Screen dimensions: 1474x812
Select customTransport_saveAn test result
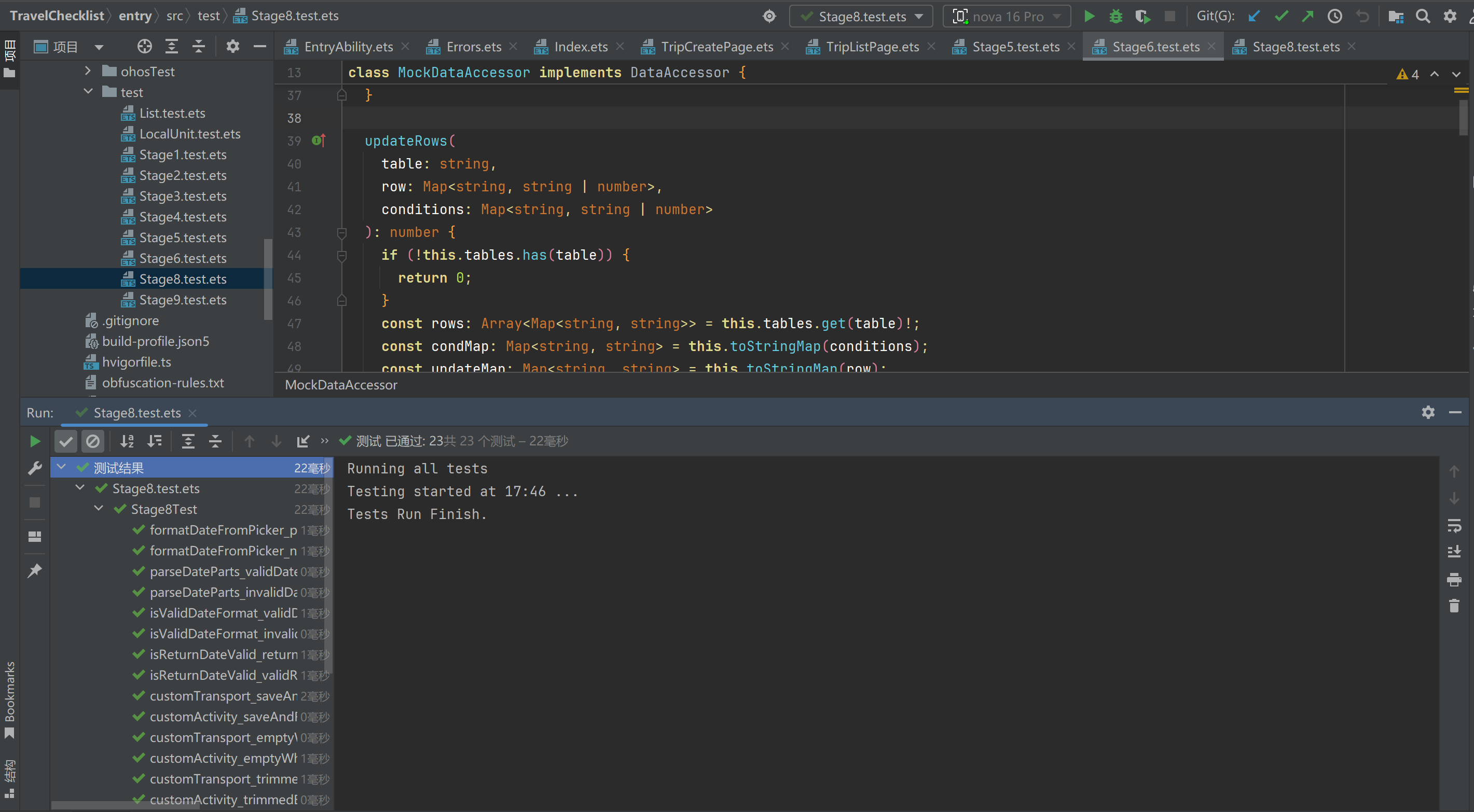click(x=223, y=696)
